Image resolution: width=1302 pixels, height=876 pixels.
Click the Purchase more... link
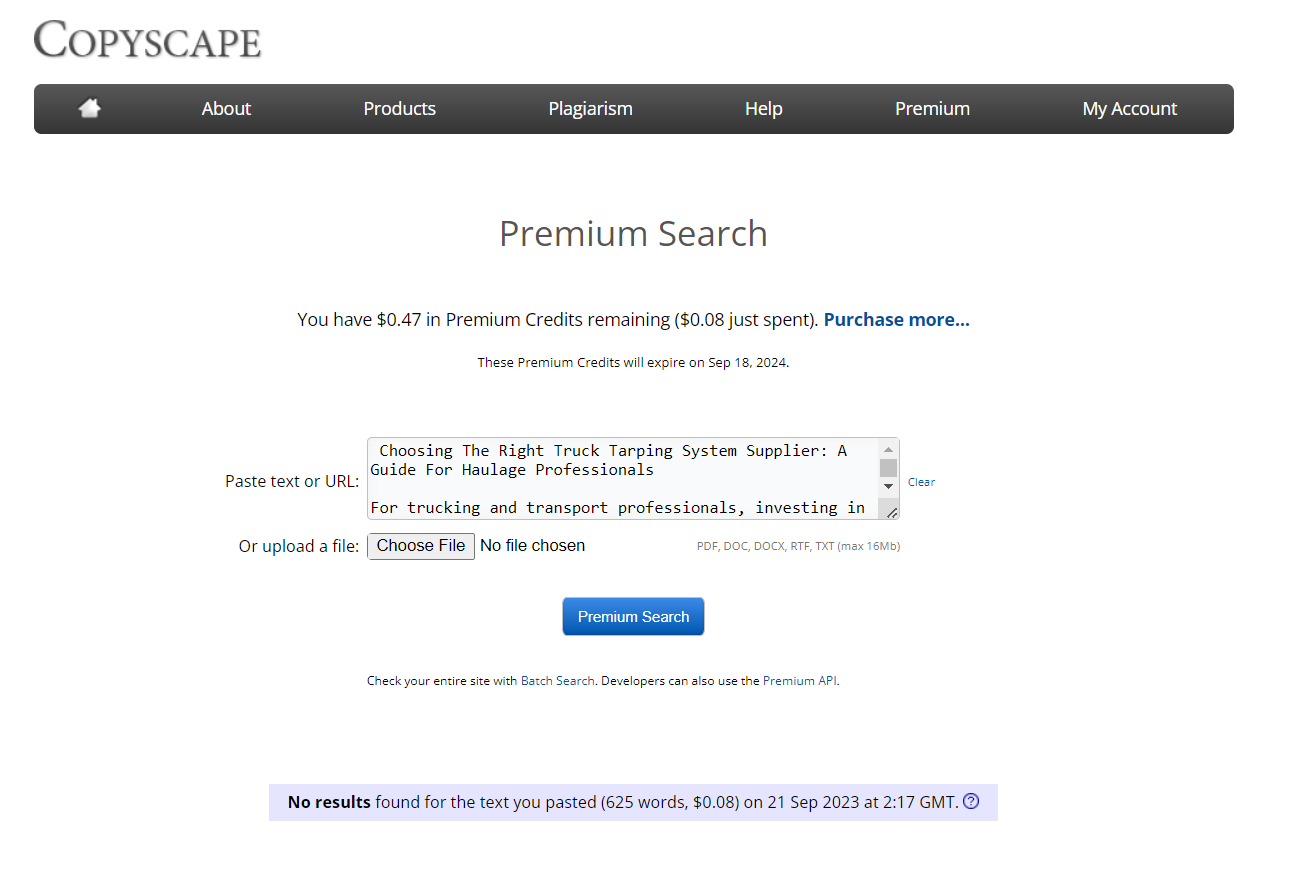pyautogui.click(x=896, y=320)
